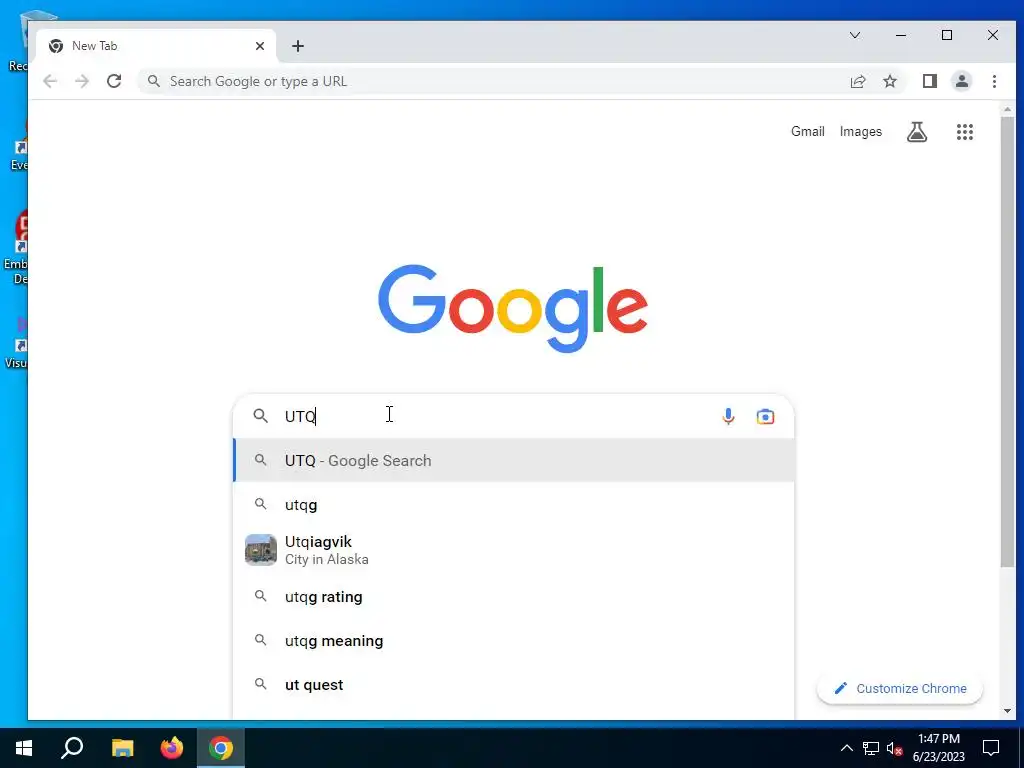Open the Windows Start menu
Screen dimensions: 1024x768
[24, 748]
